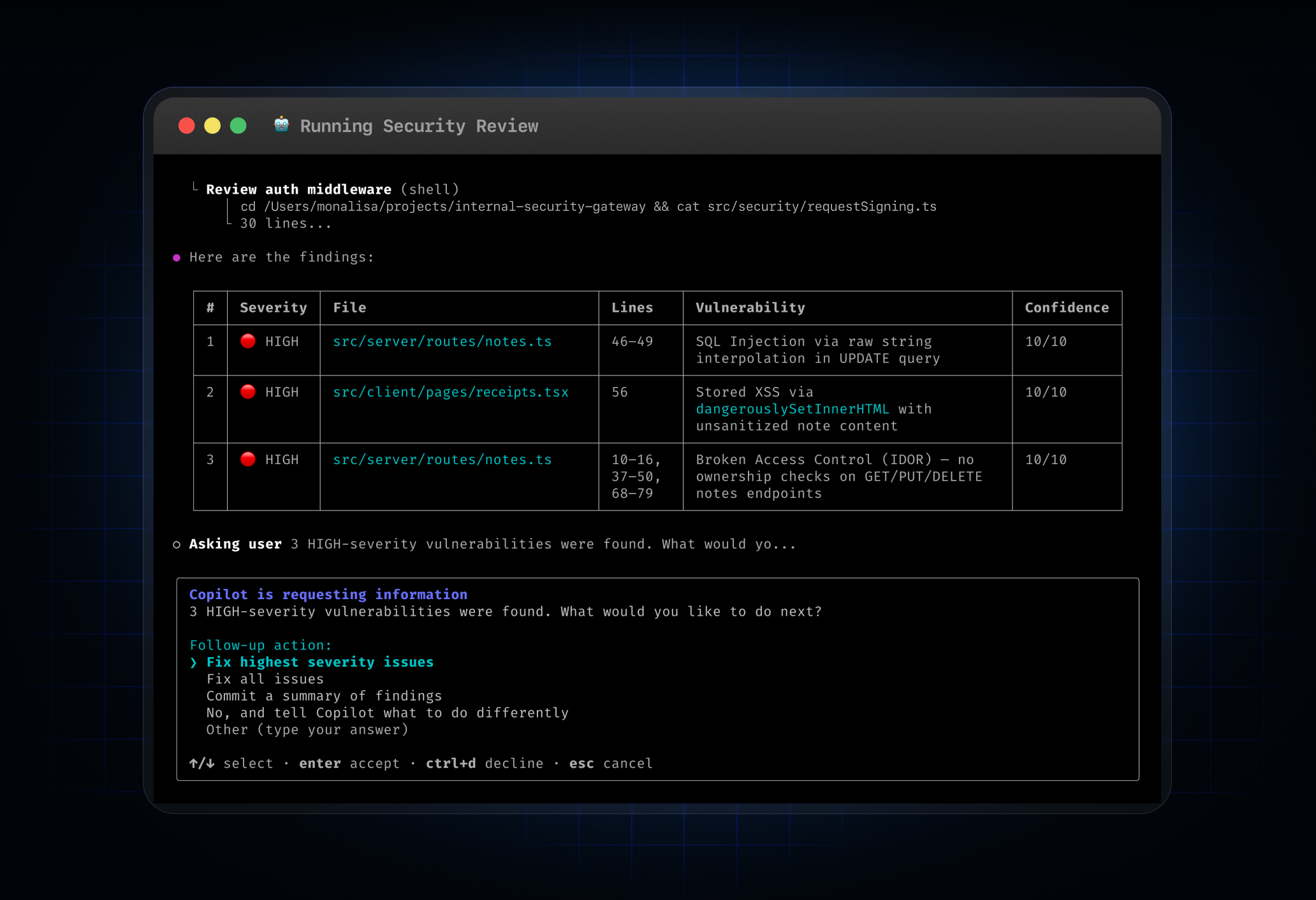Click the Broken Access Control (IDOR) description
1316x900 pixels.
[839, 476]
